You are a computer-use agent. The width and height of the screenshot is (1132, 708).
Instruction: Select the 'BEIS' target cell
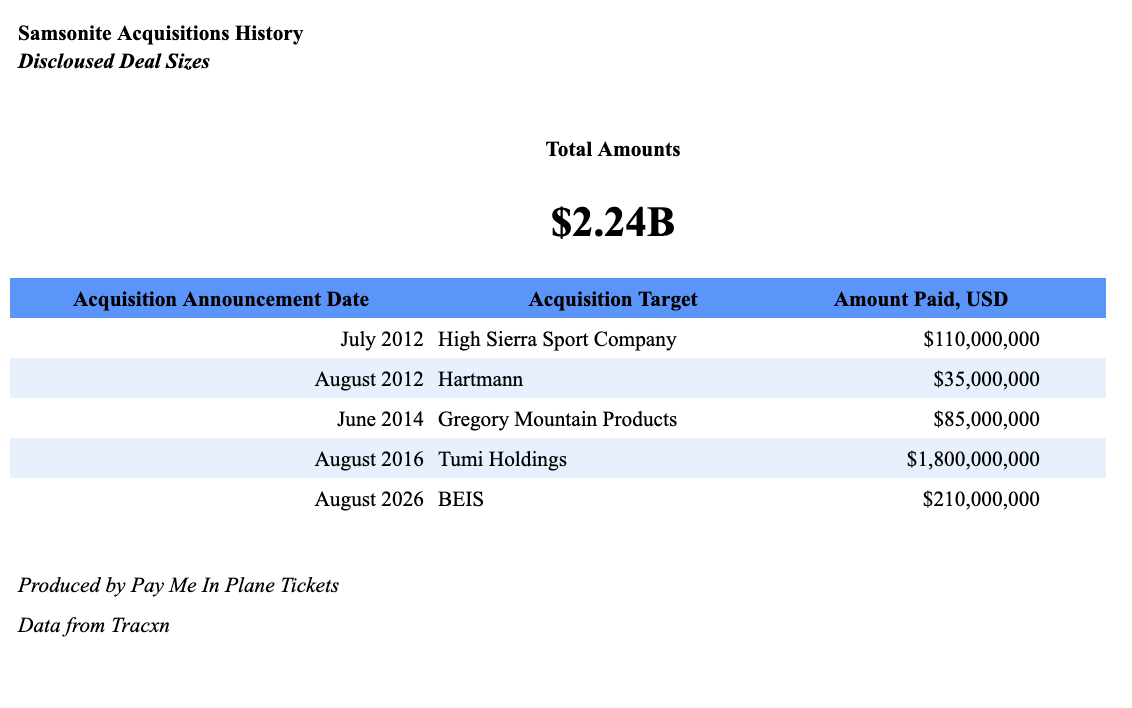coord(461,499)
